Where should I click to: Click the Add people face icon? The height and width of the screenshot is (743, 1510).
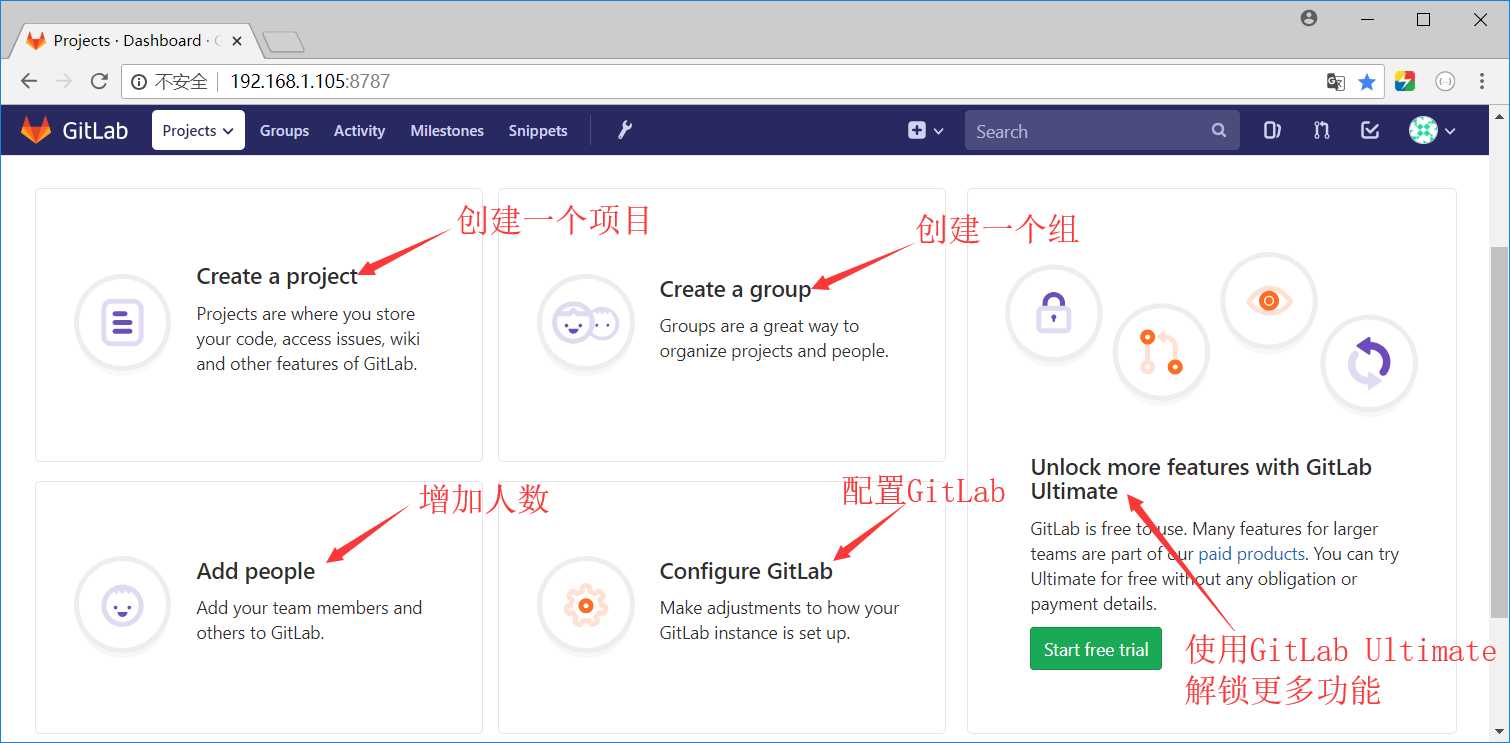pyautogui.click(x=122, y=605)
